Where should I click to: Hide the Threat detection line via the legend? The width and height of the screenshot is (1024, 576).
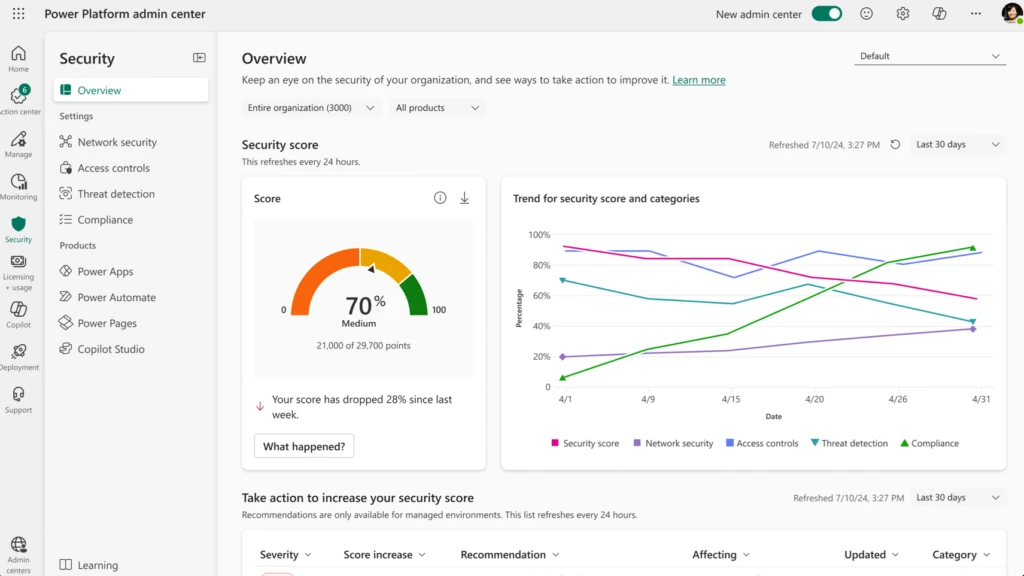pyautogui.click(x=849, y=443)
